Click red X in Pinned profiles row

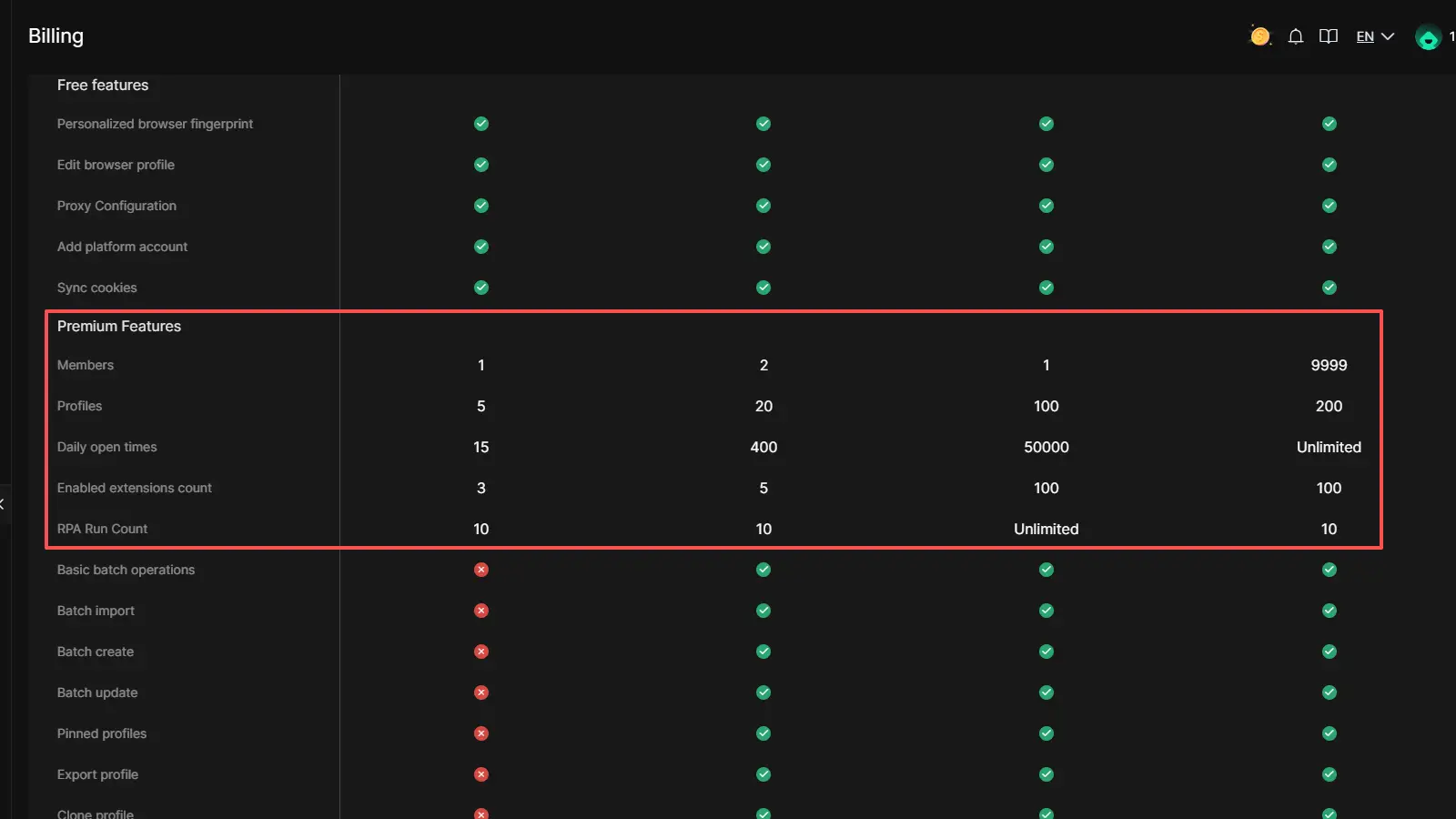481,733
